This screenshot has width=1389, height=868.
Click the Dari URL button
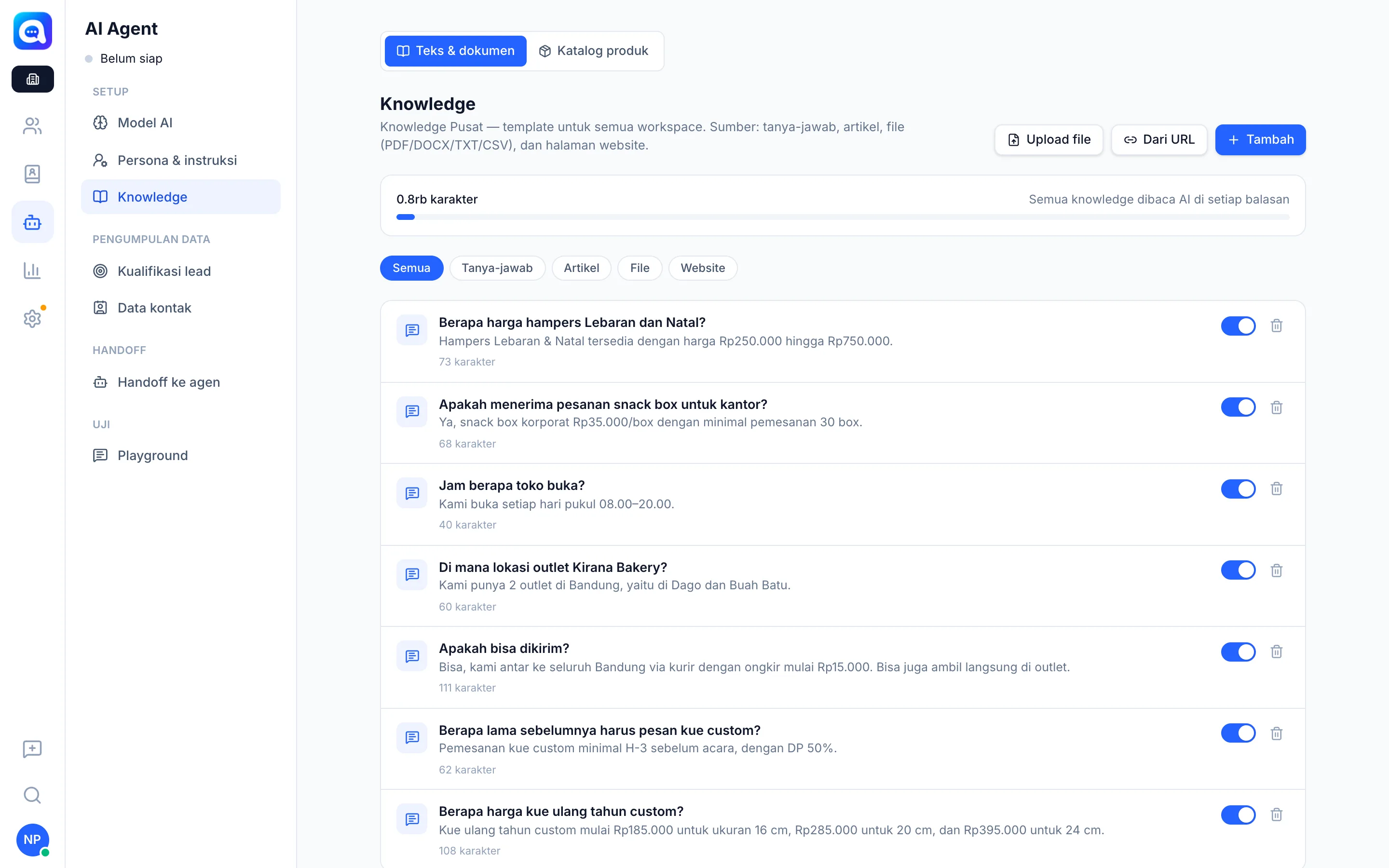point(1159,139)
